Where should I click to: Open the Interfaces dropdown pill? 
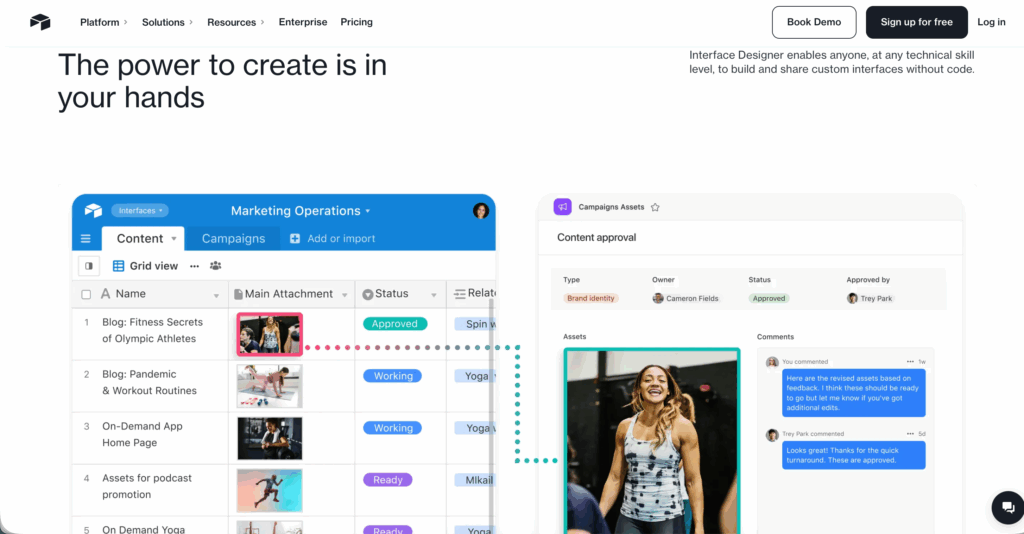(x=140, y=211)
